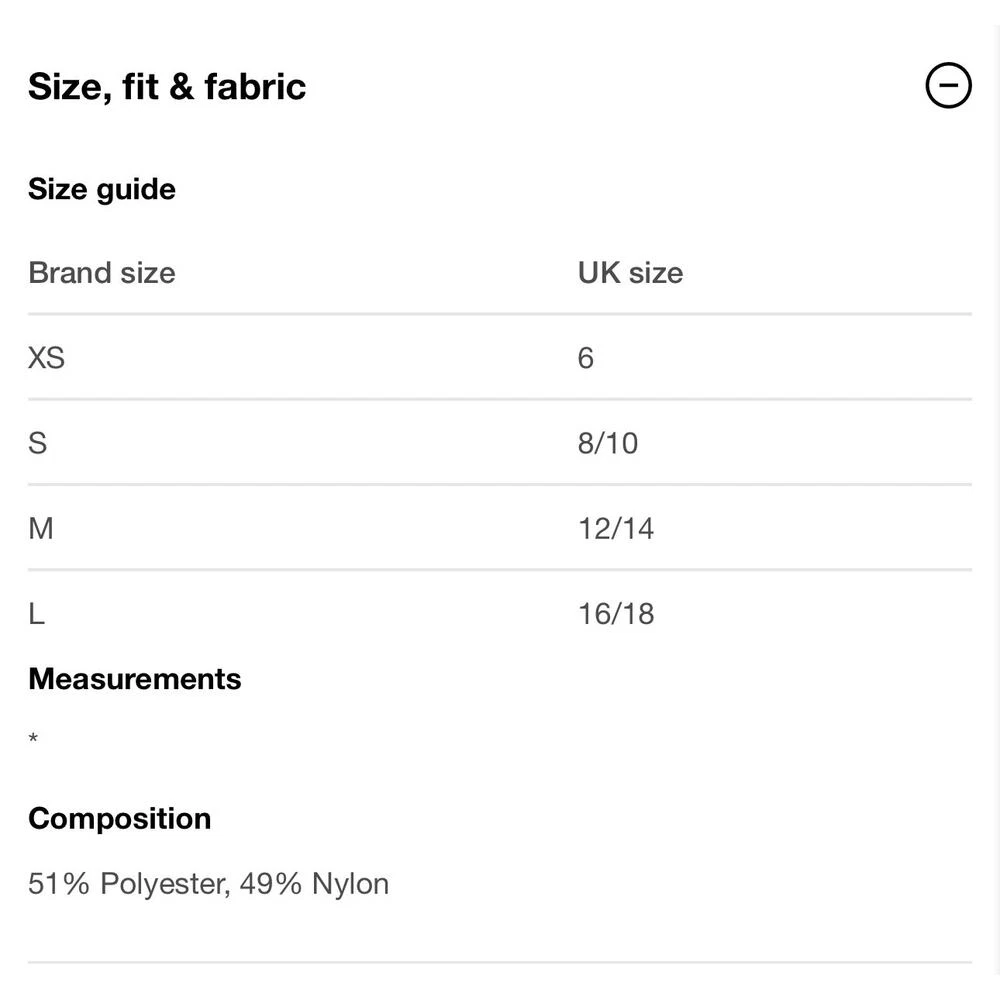Viewport: 1000px width, 1000px height.
Task: Click the "49% Nylon" text
Action: [x=314, y=884]
